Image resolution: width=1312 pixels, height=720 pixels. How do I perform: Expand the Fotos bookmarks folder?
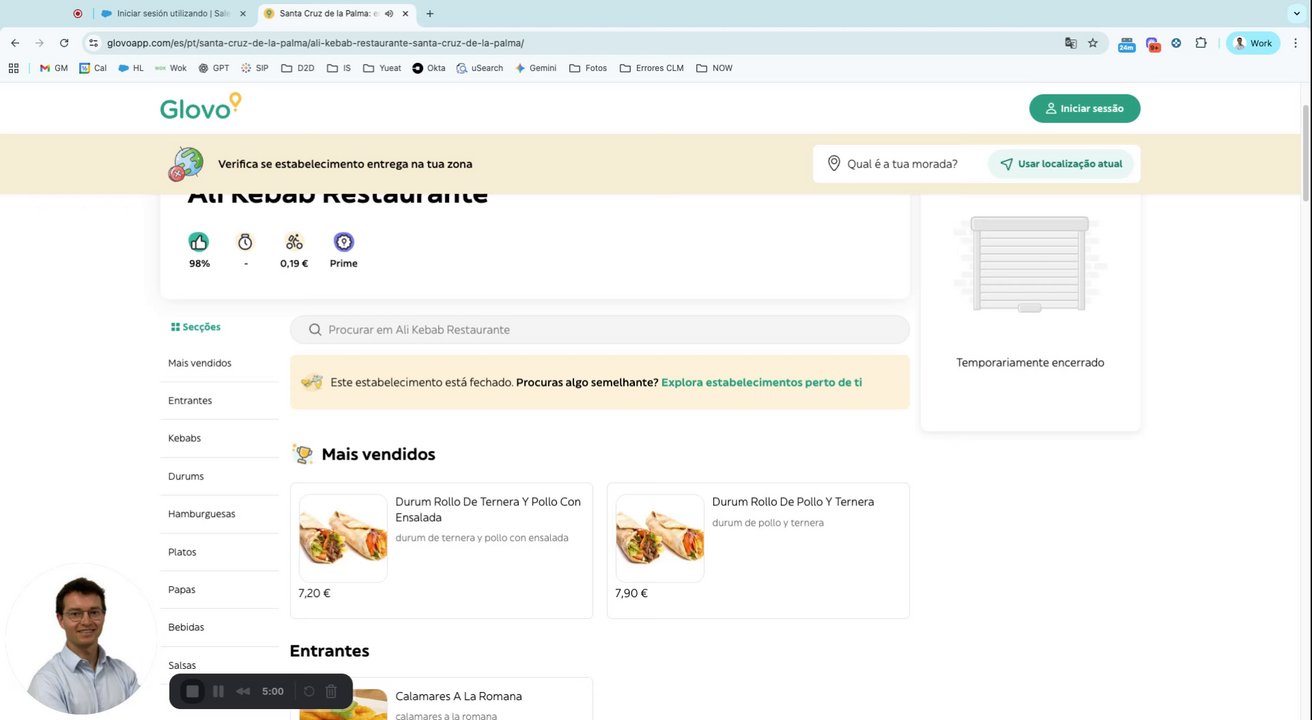coord(588,68)
